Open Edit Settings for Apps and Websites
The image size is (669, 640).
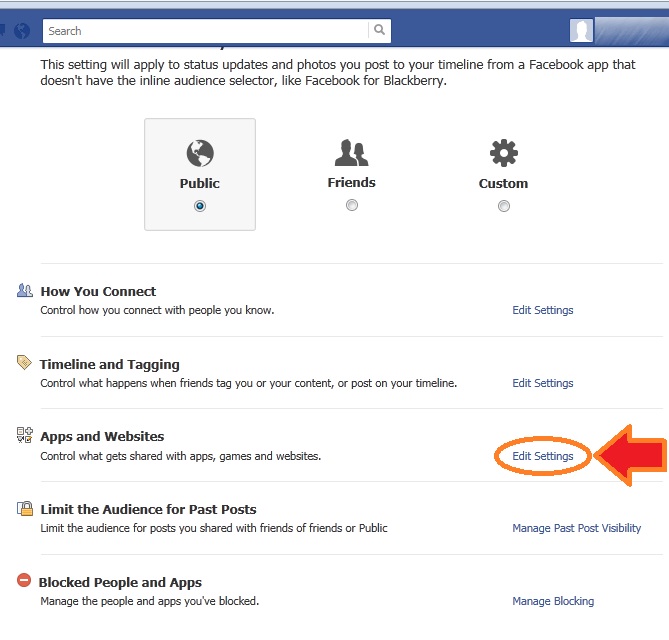pos(543,456)
